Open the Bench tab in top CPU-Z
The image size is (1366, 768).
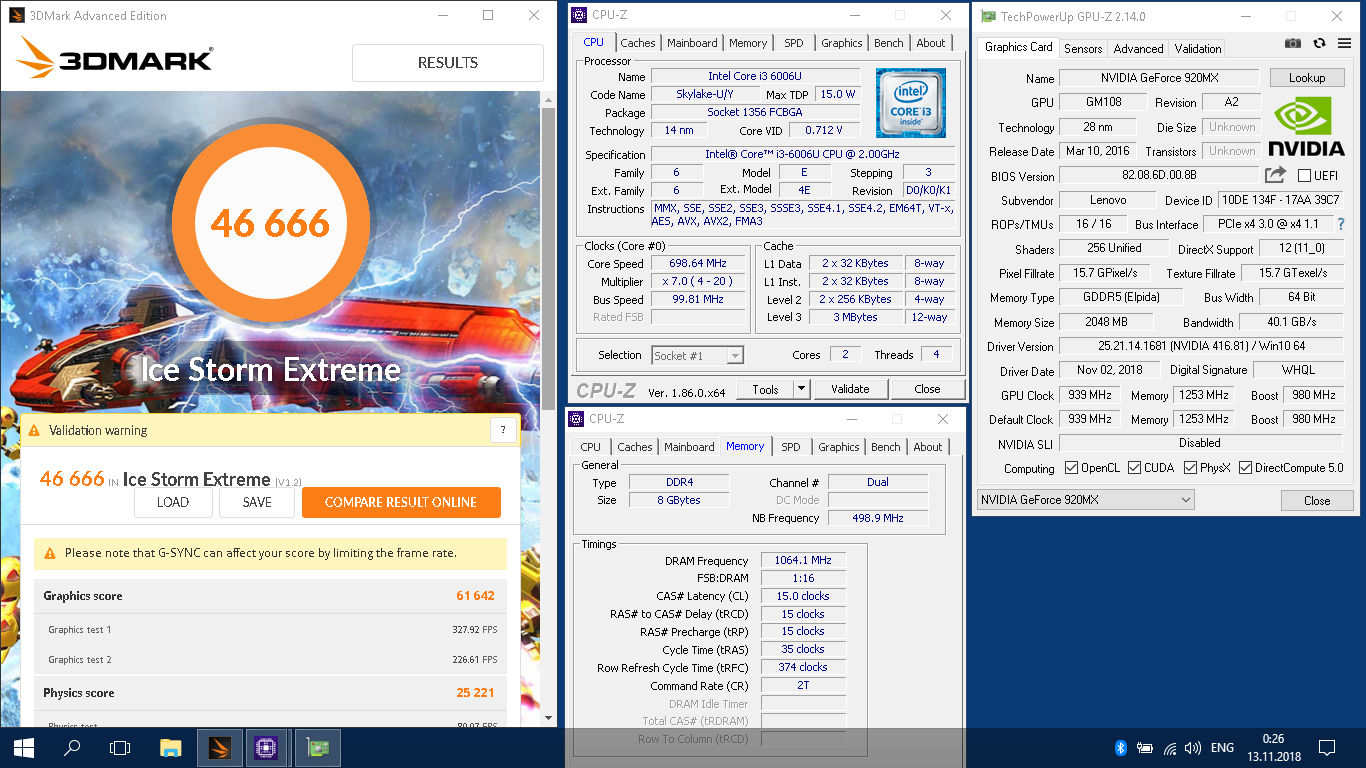tap(888, 43)
